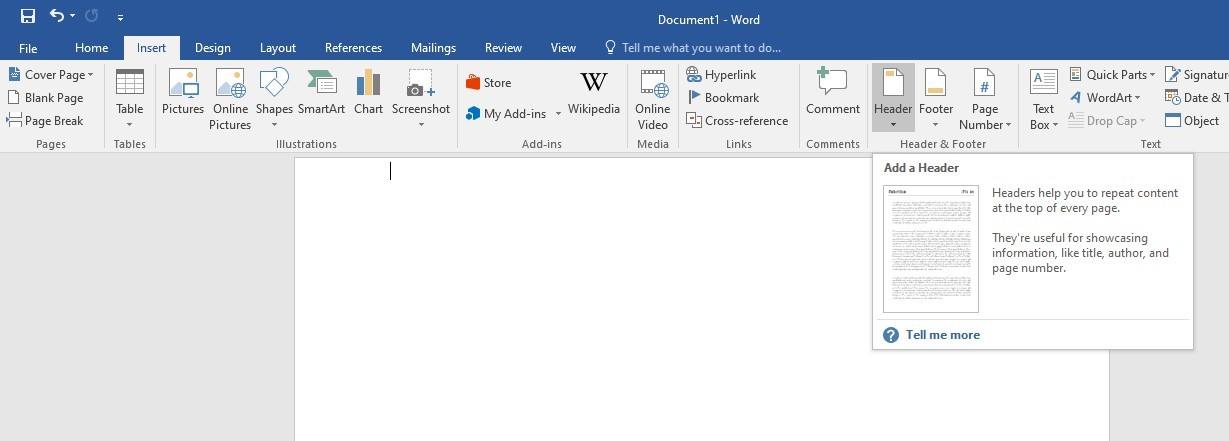Viewport: 1229px width, 441px height.
Task: Insert a Chart
Action: tap(368, 95)
